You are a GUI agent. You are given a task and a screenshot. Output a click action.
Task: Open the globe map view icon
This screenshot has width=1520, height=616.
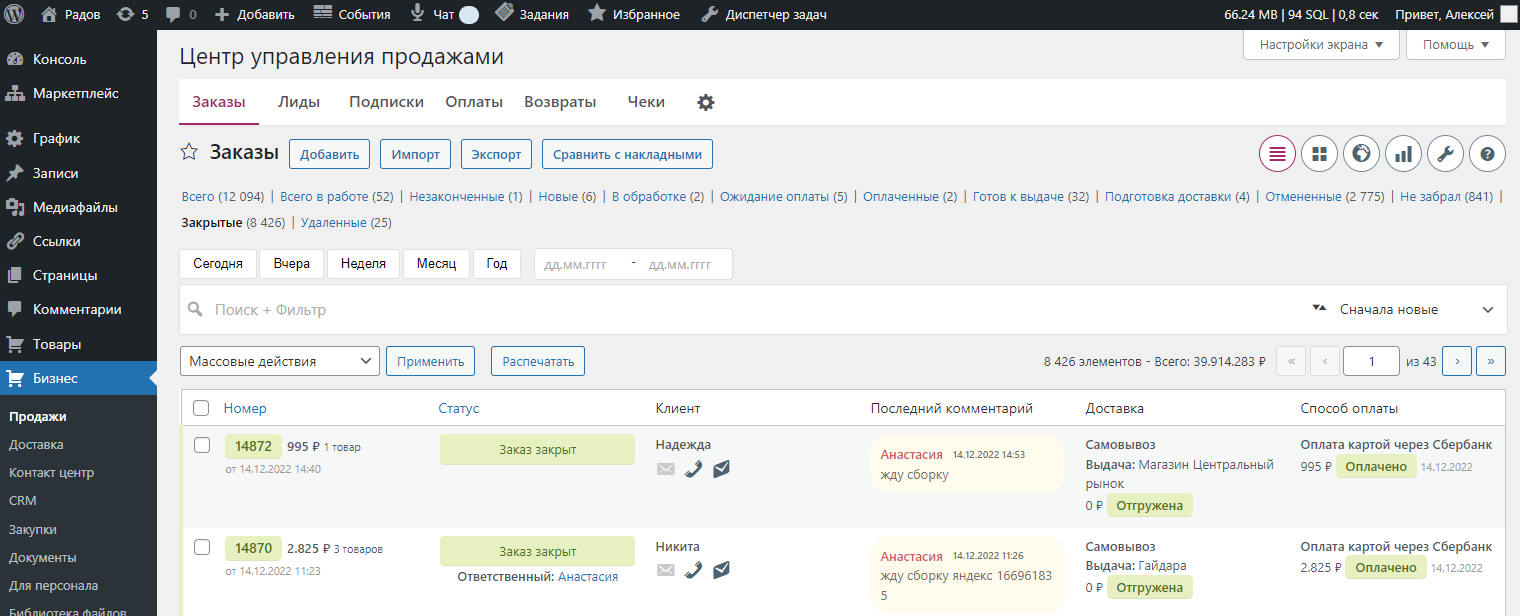[1361, 153]
